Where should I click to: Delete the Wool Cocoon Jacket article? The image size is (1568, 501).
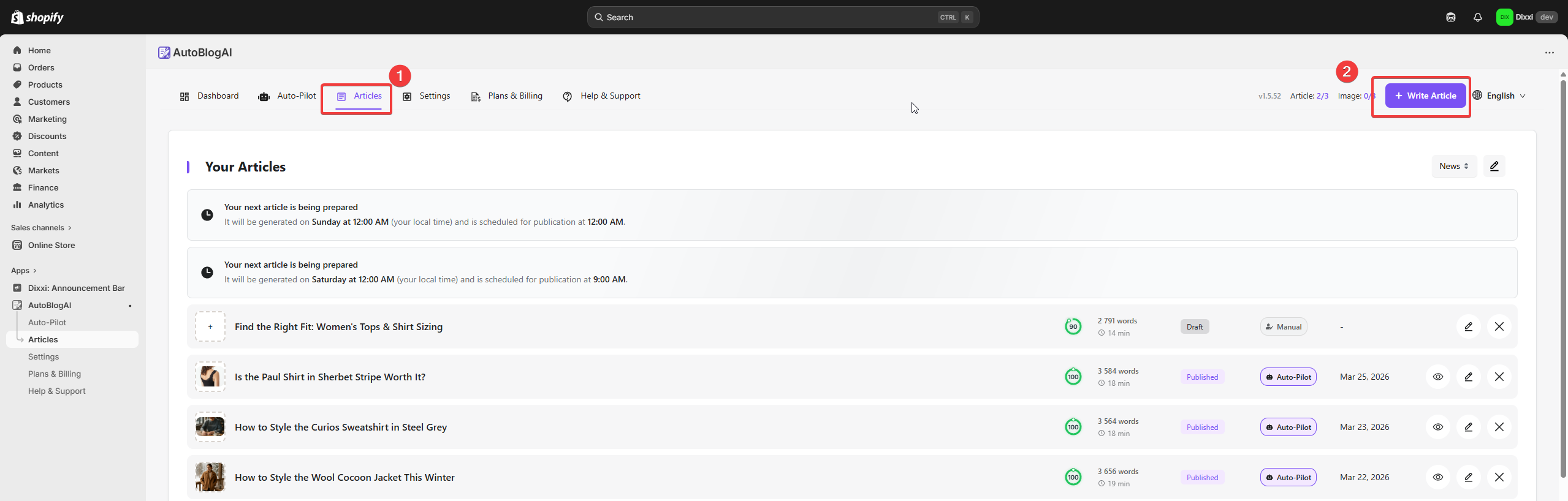point(1499,477)
